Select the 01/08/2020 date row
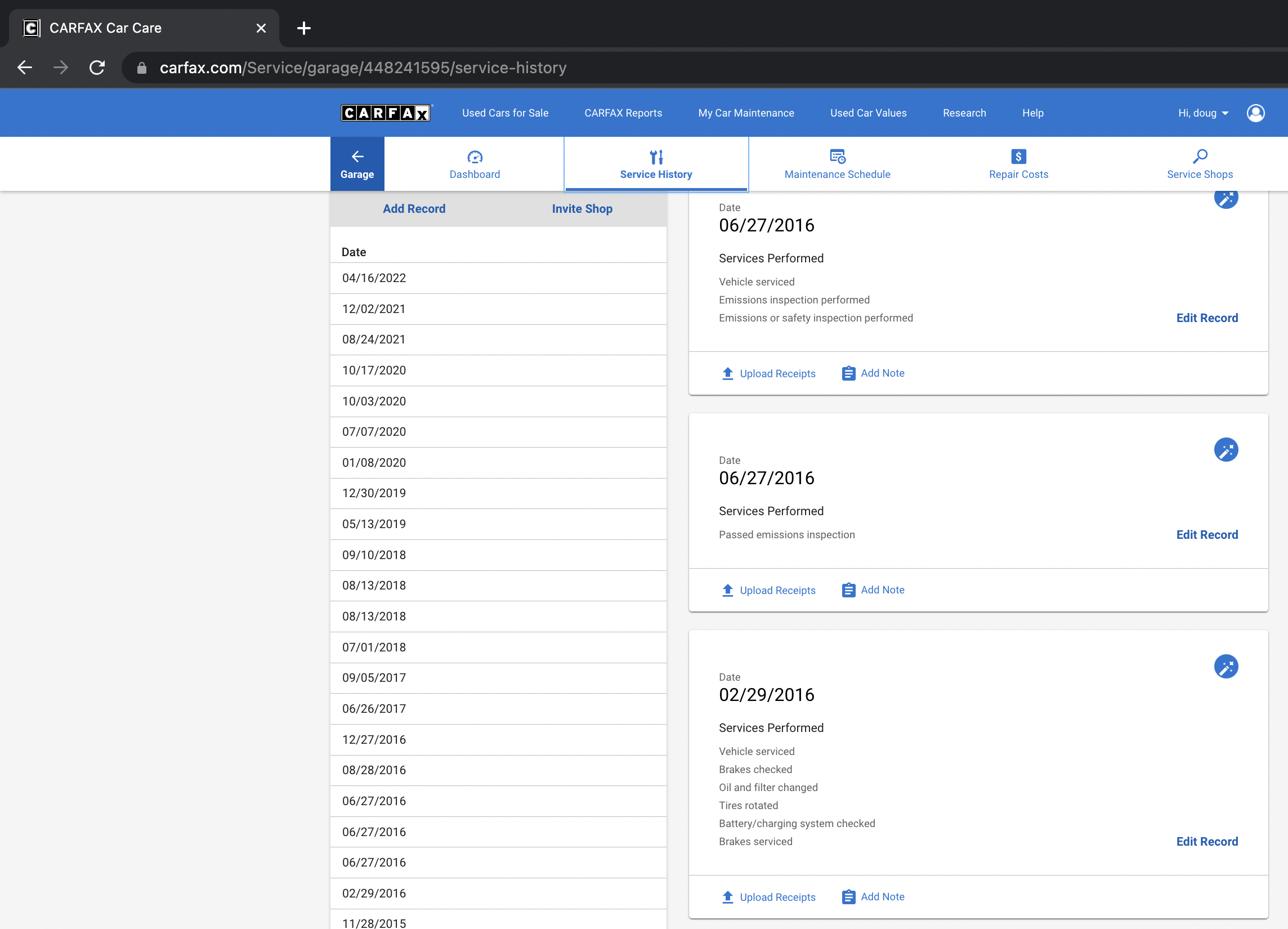 (x=498, y=463)
